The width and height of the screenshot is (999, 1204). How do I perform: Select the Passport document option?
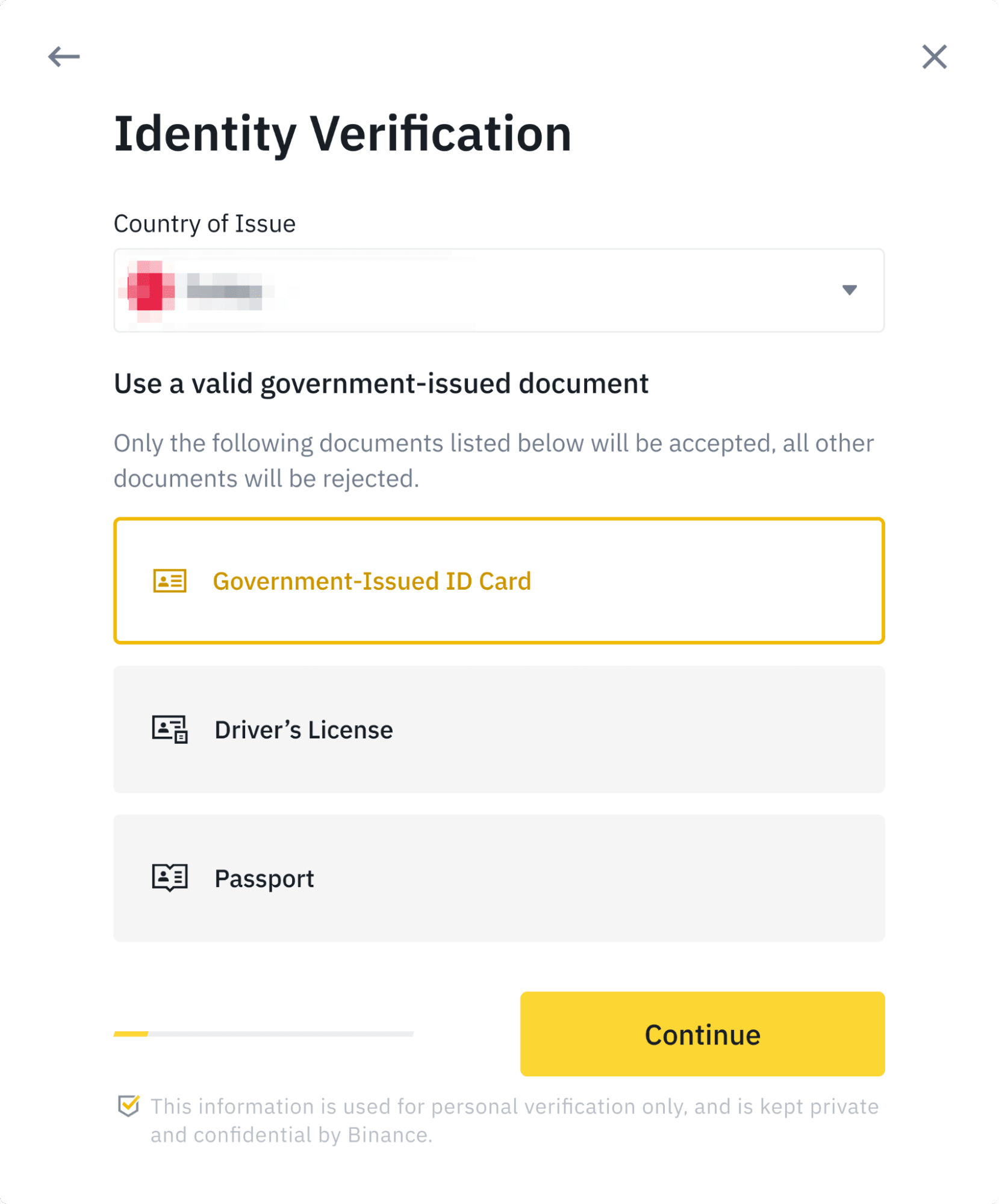499,878
